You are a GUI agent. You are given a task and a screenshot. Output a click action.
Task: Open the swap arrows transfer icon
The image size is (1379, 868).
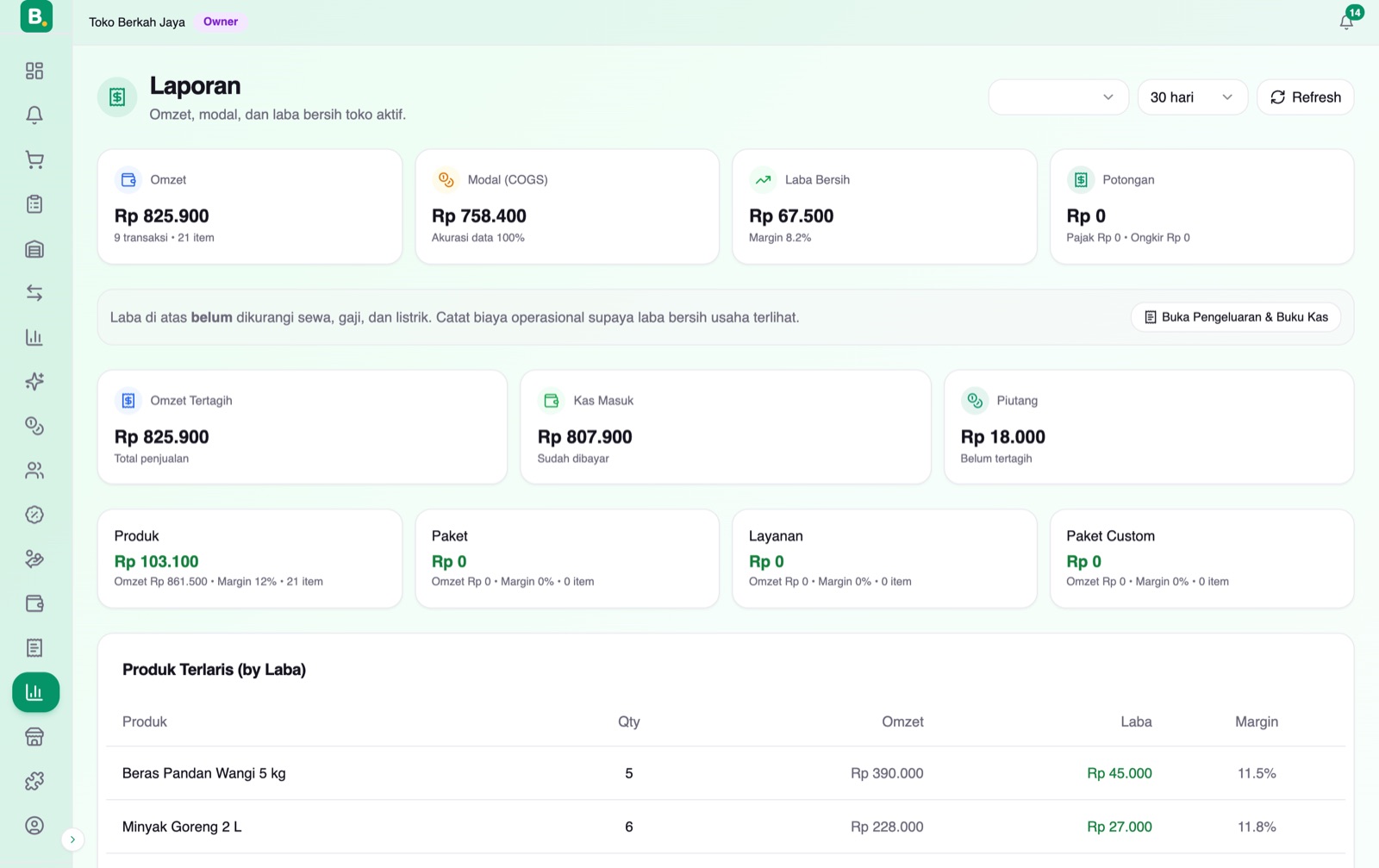(34, 293)
